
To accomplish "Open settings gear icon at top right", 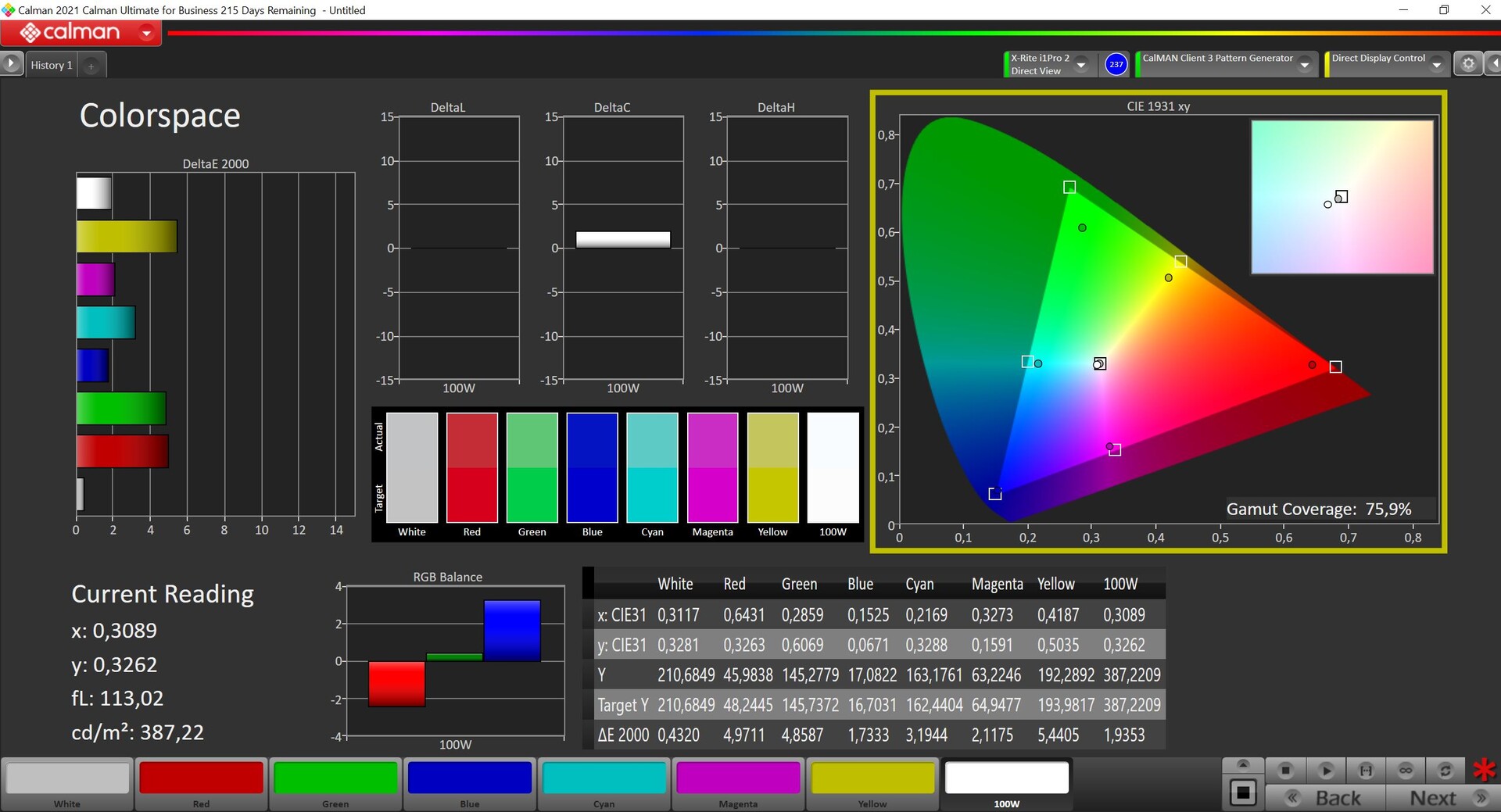I will tap(1468, 64).
